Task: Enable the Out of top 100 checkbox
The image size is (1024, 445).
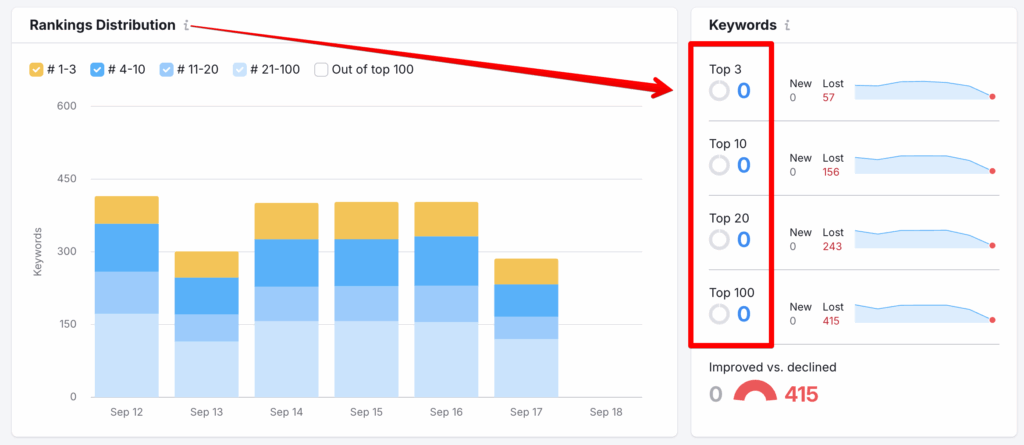Action: click(x=321, y=70)
